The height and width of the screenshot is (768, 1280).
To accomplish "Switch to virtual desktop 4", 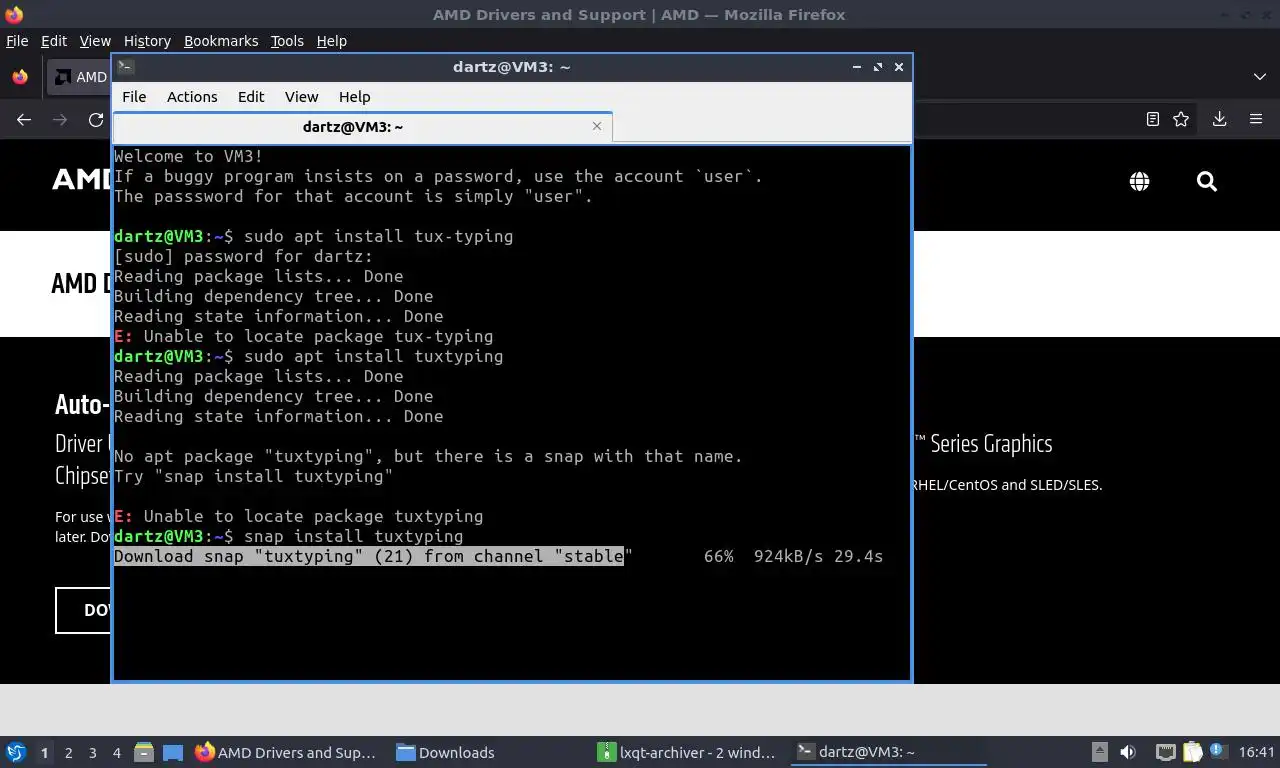I will pos(116,753).
